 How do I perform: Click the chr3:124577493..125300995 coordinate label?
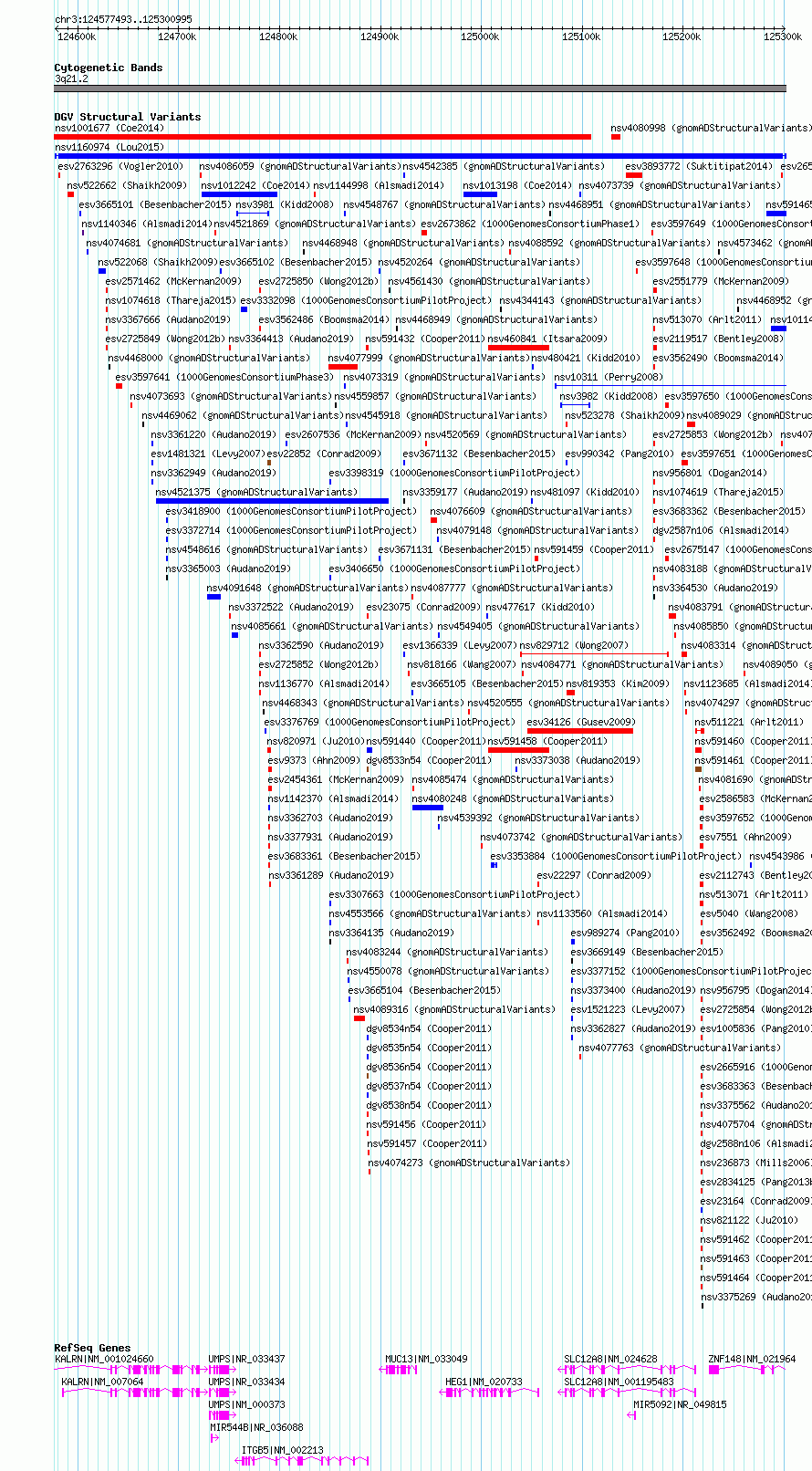[x=123, y=19]
